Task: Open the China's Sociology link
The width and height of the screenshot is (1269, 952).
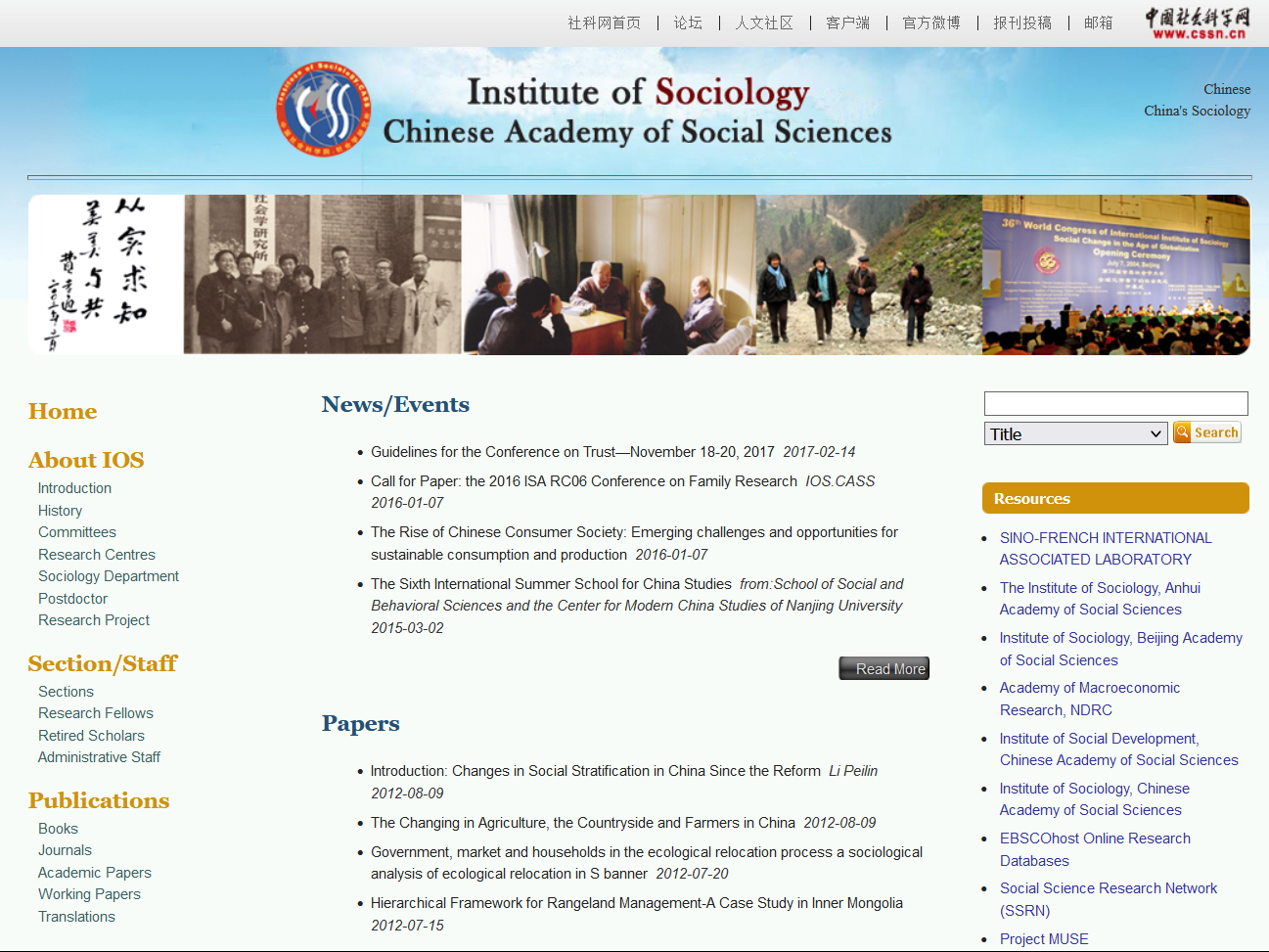Action: tap(1197, 111)
